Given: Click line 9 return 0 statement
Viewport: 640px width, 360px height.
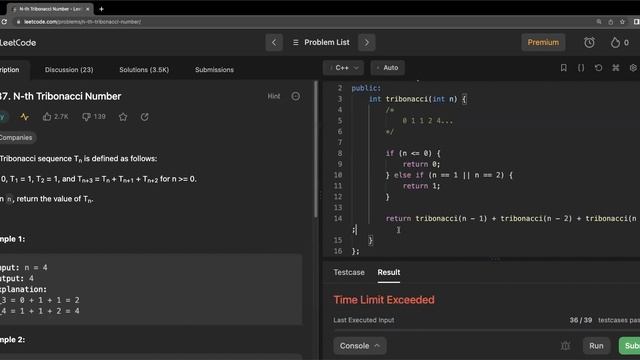Looking at the screenshot, I should pos(421,164).
